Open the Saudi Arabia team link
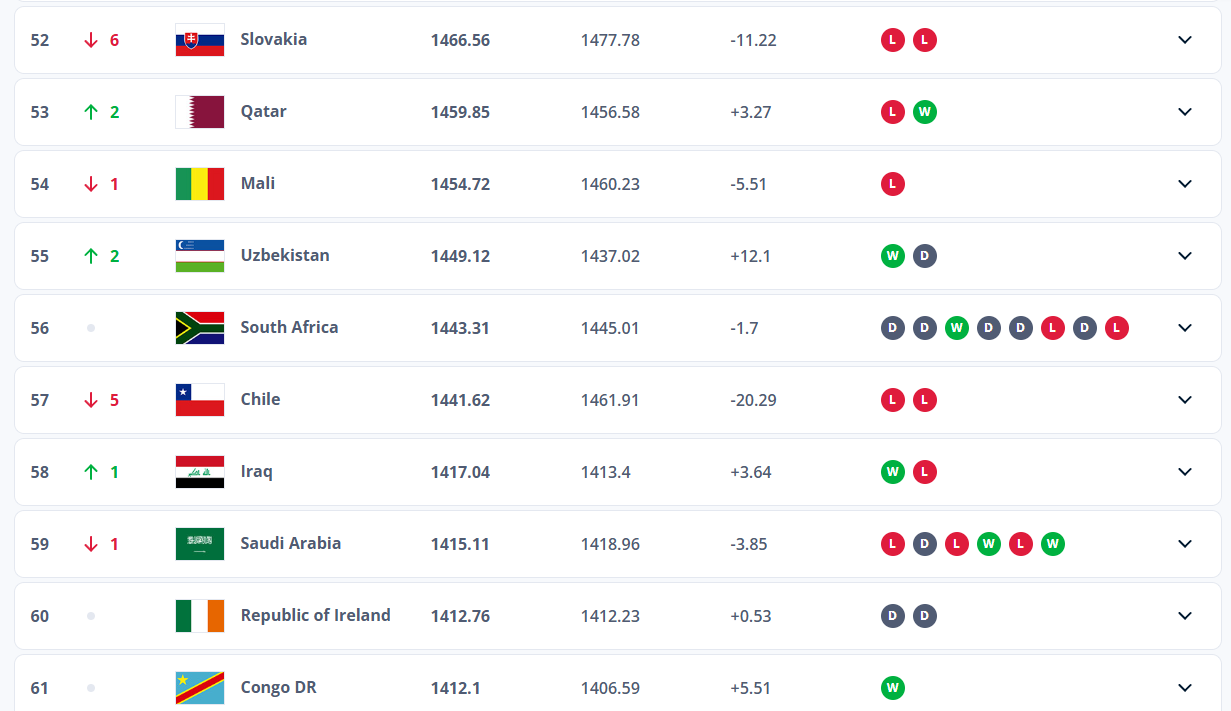1231x711 pixels. (x=290, y=543)
